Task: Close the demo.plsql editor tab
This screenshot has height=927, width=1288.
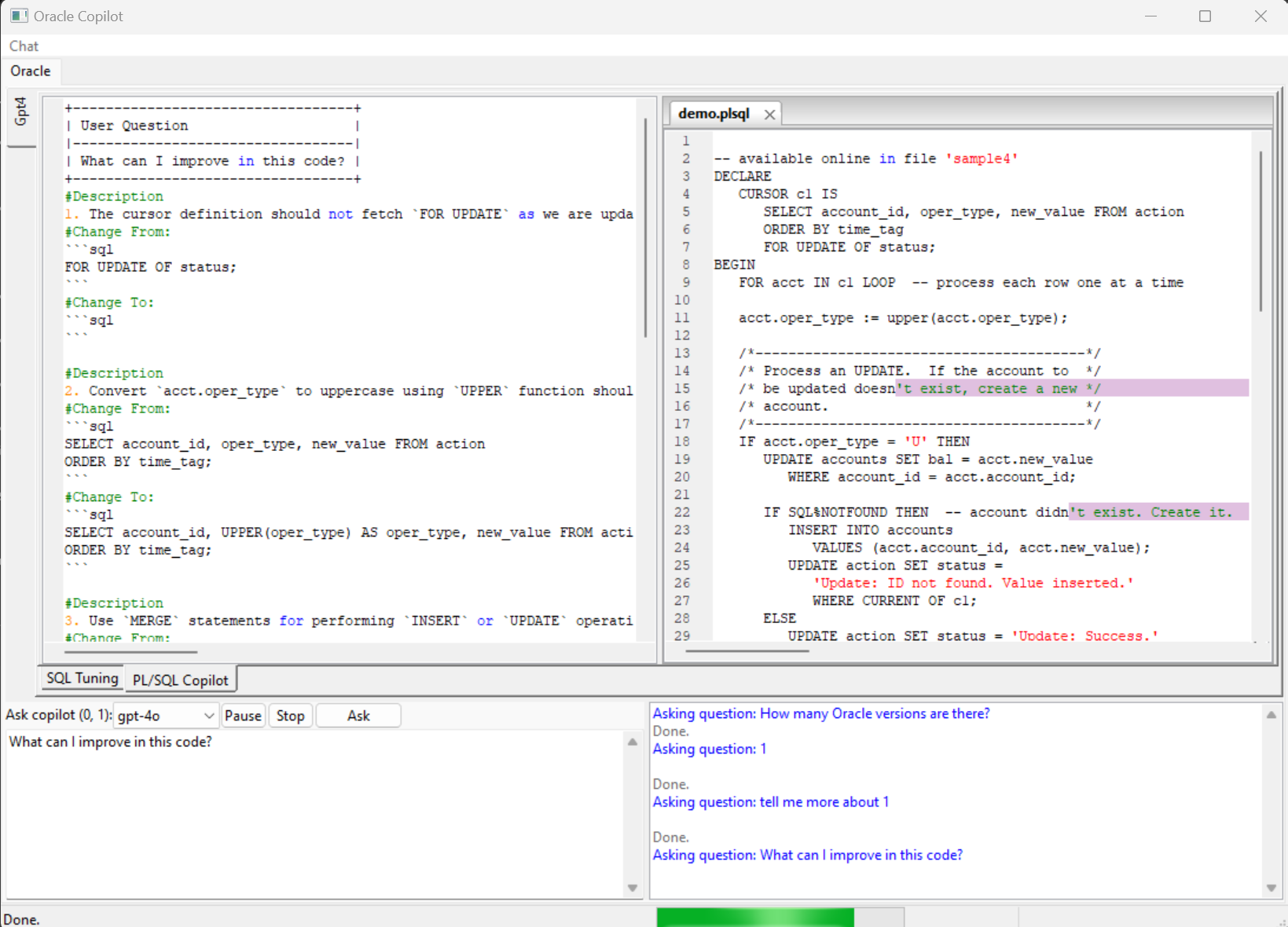Action: point(769,115)
